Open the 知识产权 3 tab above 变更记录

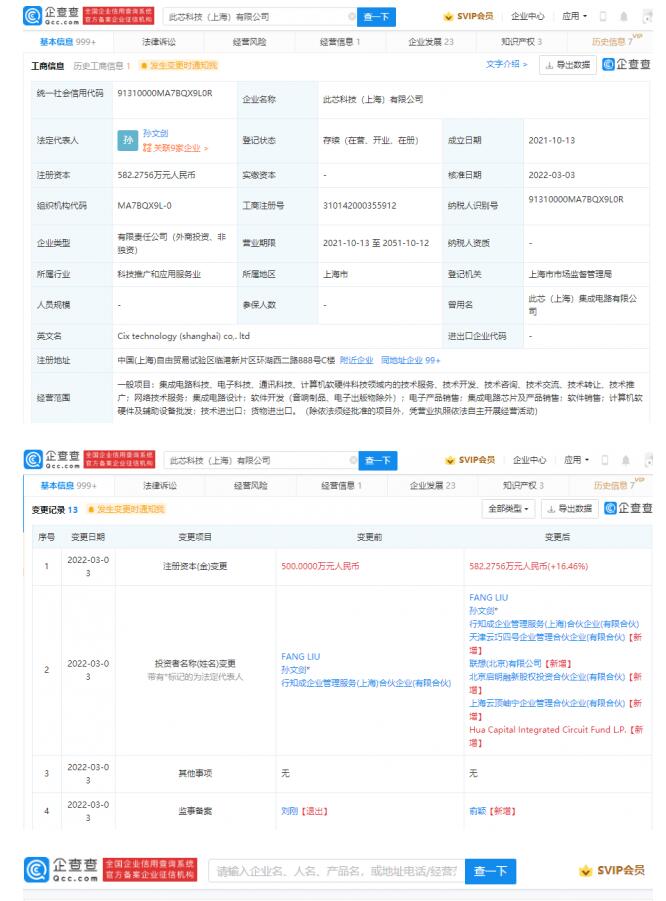click(523, 486)
